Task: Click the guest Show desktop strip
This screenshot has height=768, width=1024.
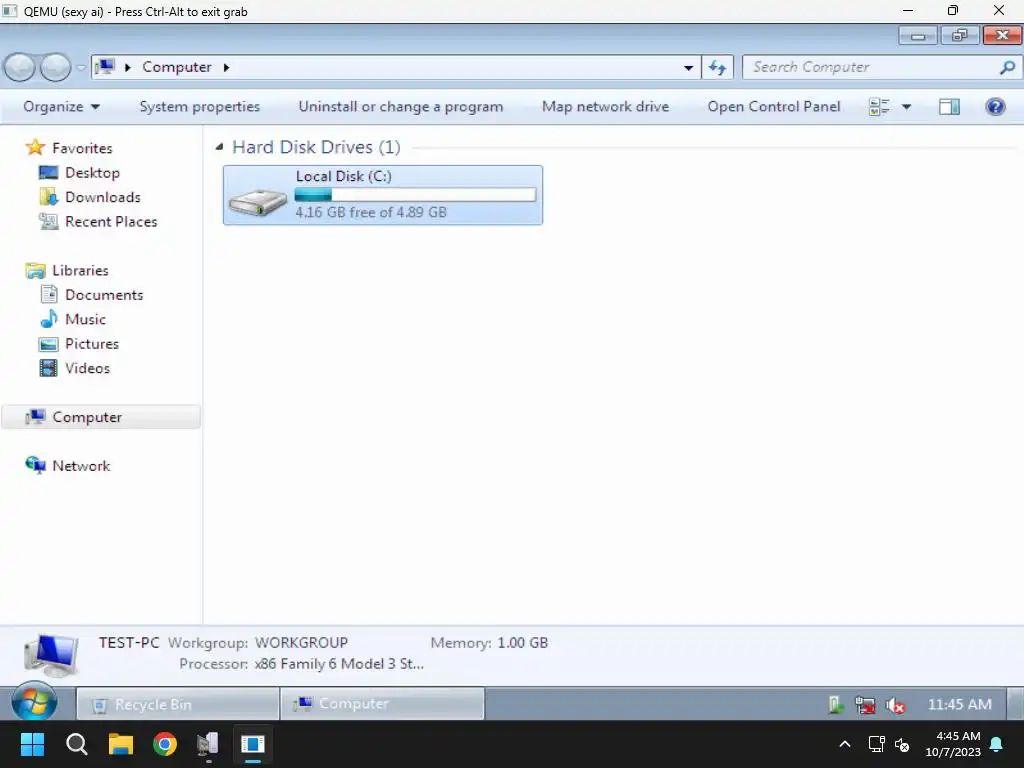Action: click(1016, 704)
